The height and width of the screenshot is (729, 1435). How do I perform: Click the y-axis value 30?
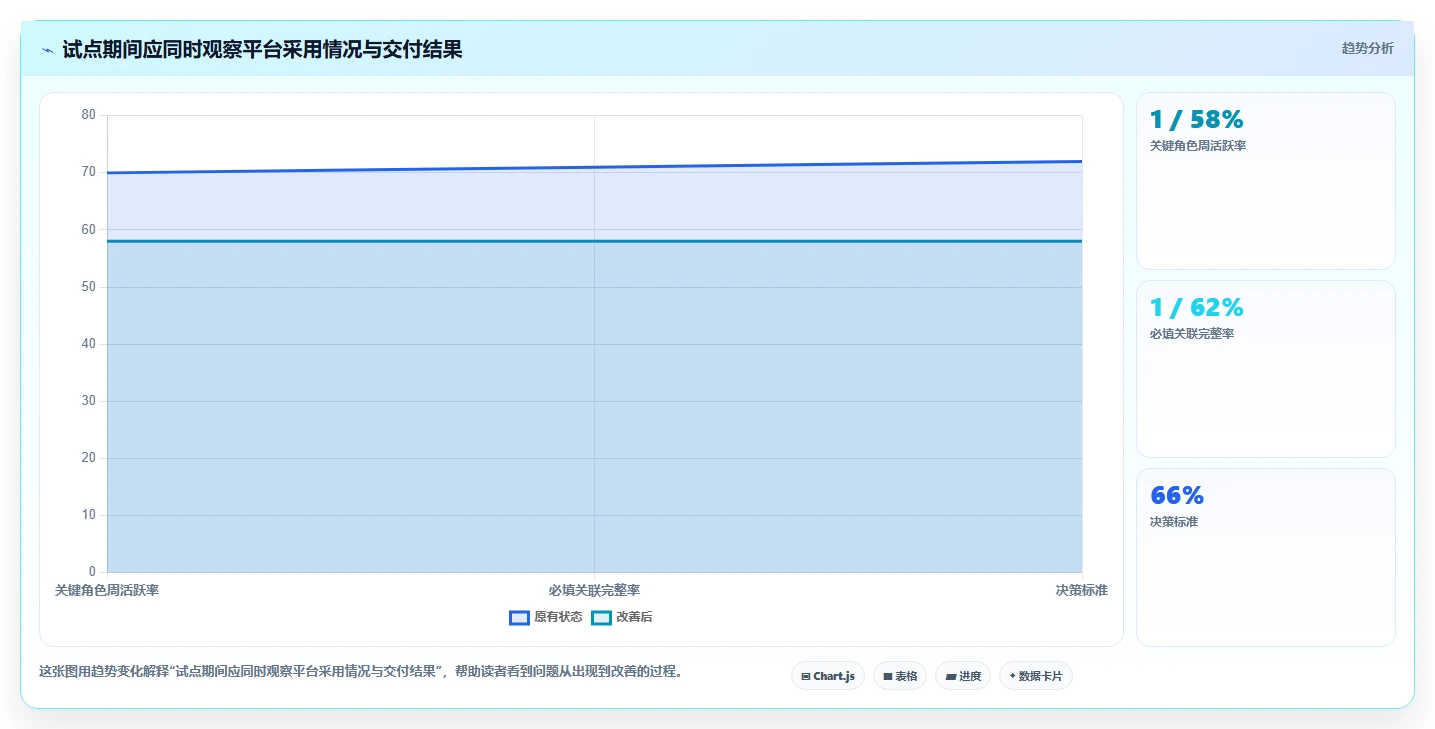pos(88,401)
